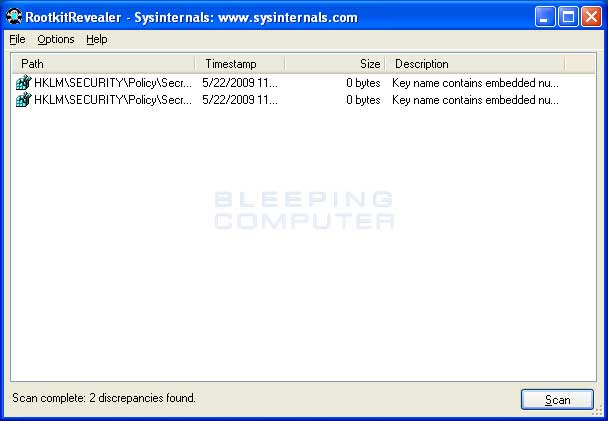The image size is (608, 421).
Task: Sort results by the Path column header
Action: point(102,64)
